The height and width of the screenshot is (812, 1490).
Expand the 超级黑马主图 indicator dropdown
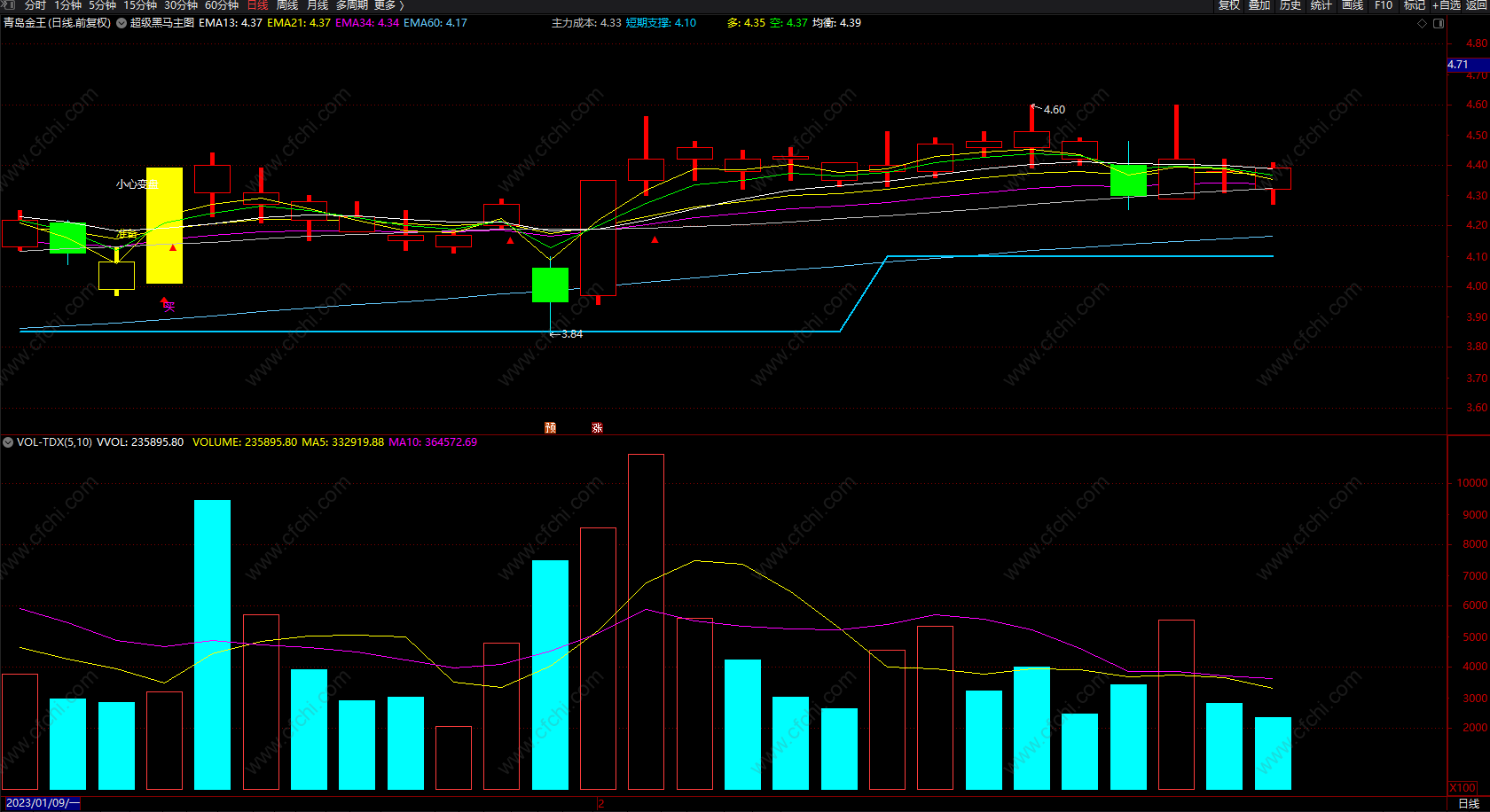(x=122, y=23)
